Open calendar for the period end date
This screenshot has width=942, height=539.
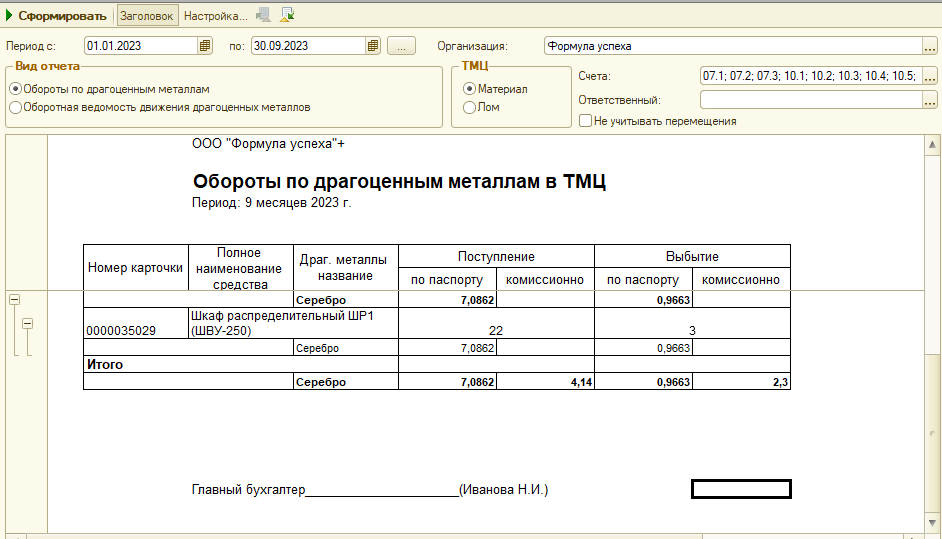pos(373,45)
